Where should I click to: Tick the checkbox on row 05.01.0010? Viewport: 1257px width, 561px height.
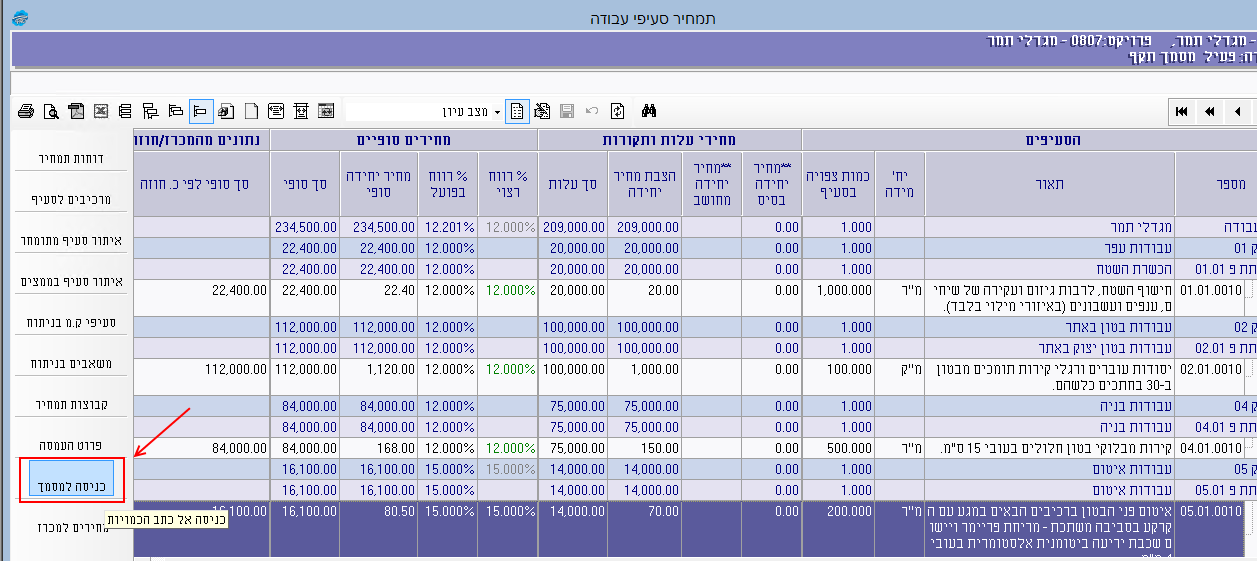[x=1248, y=512]
